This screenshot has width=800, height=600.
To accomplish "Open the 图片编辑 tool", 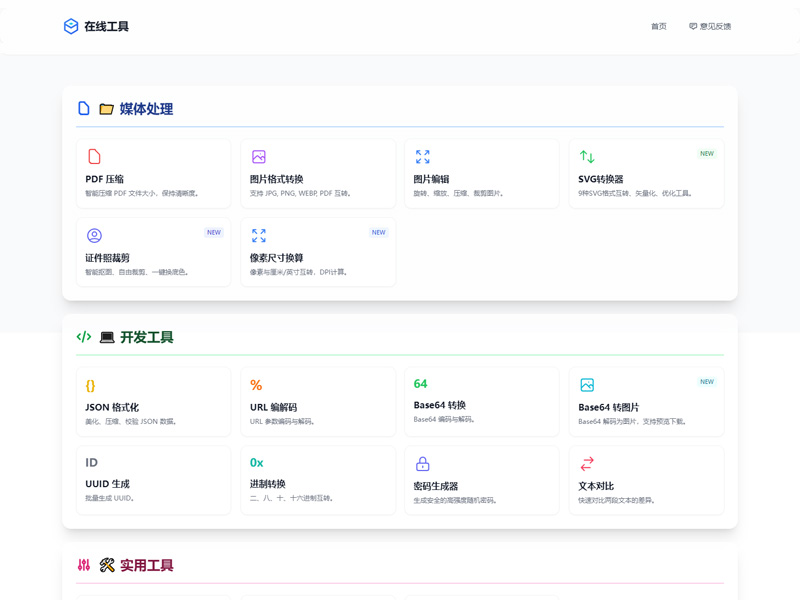I will pos(482,173).
